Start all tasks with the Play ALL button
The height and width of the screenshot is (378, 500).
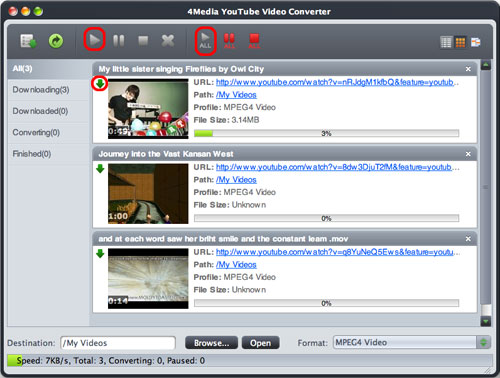click(x=205, y=41)
